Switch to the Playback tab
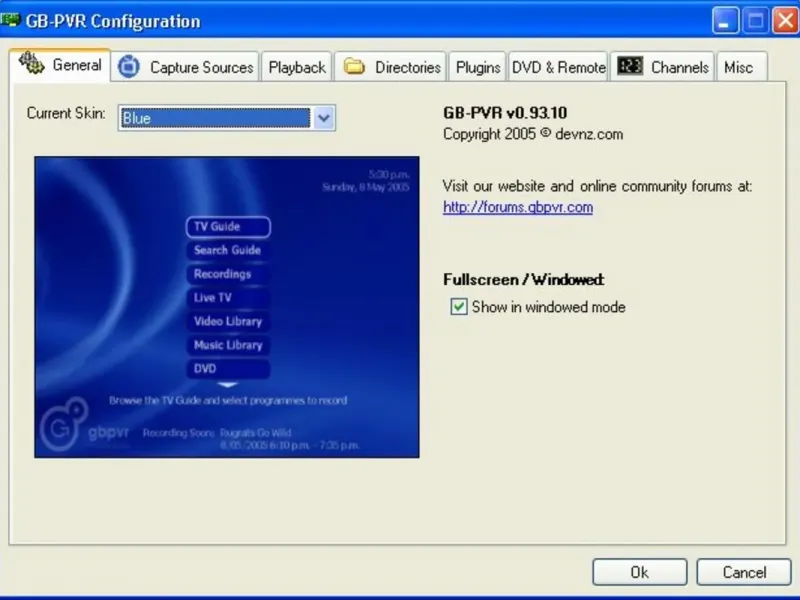 pyautogui.click(x=297, y=67)
